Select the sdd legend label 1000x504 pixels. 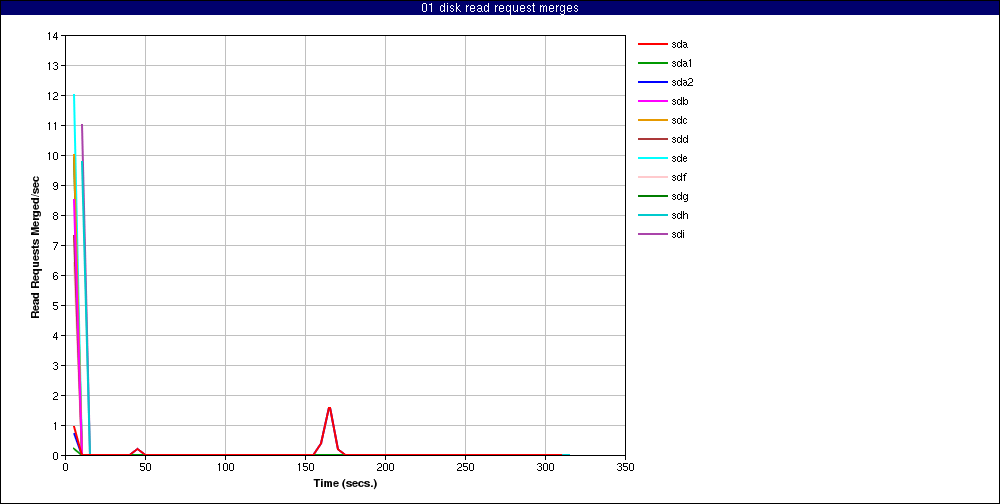(680, 139)
